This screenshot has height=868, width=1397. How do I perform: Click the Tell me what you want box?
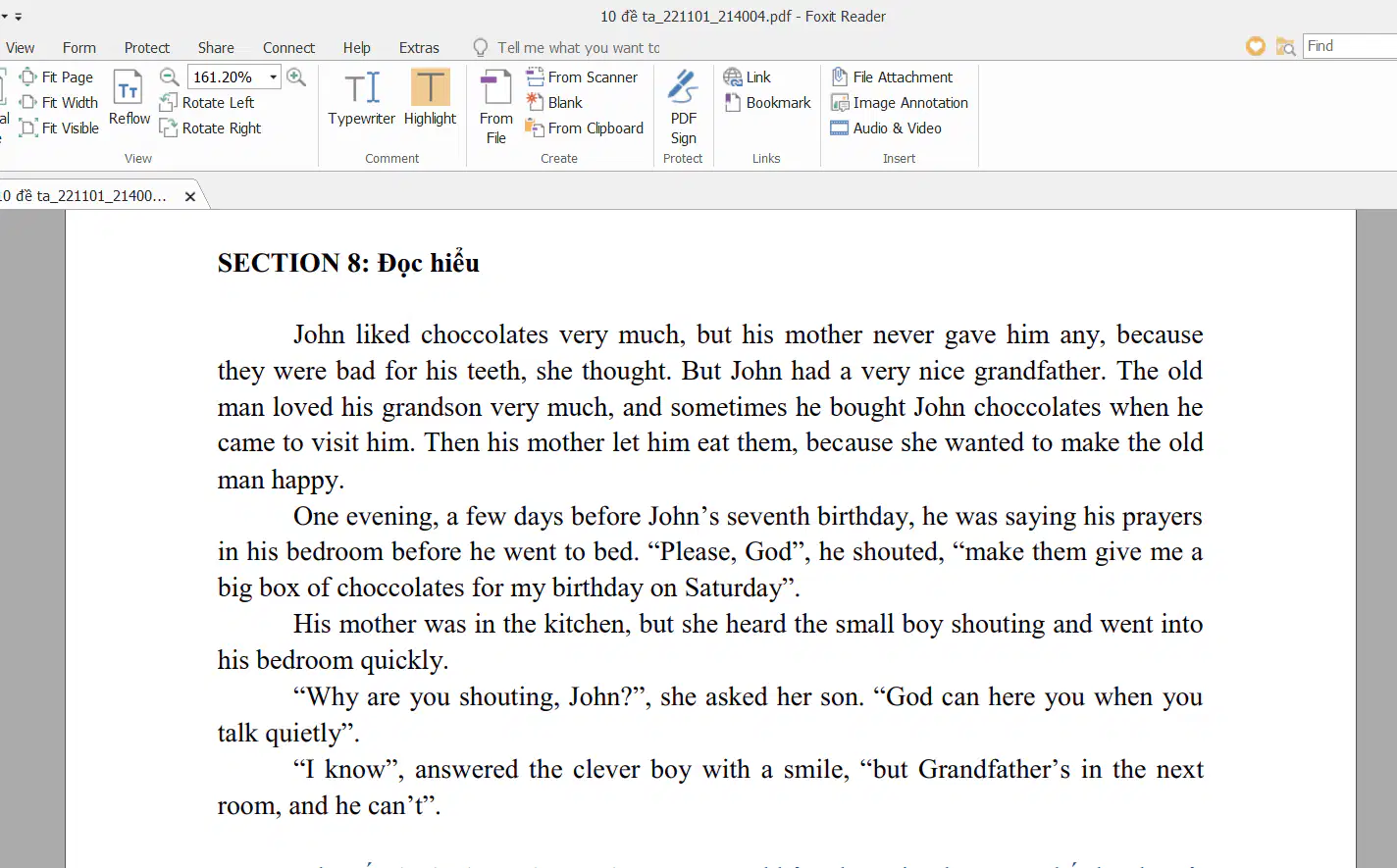click(579, 47)
